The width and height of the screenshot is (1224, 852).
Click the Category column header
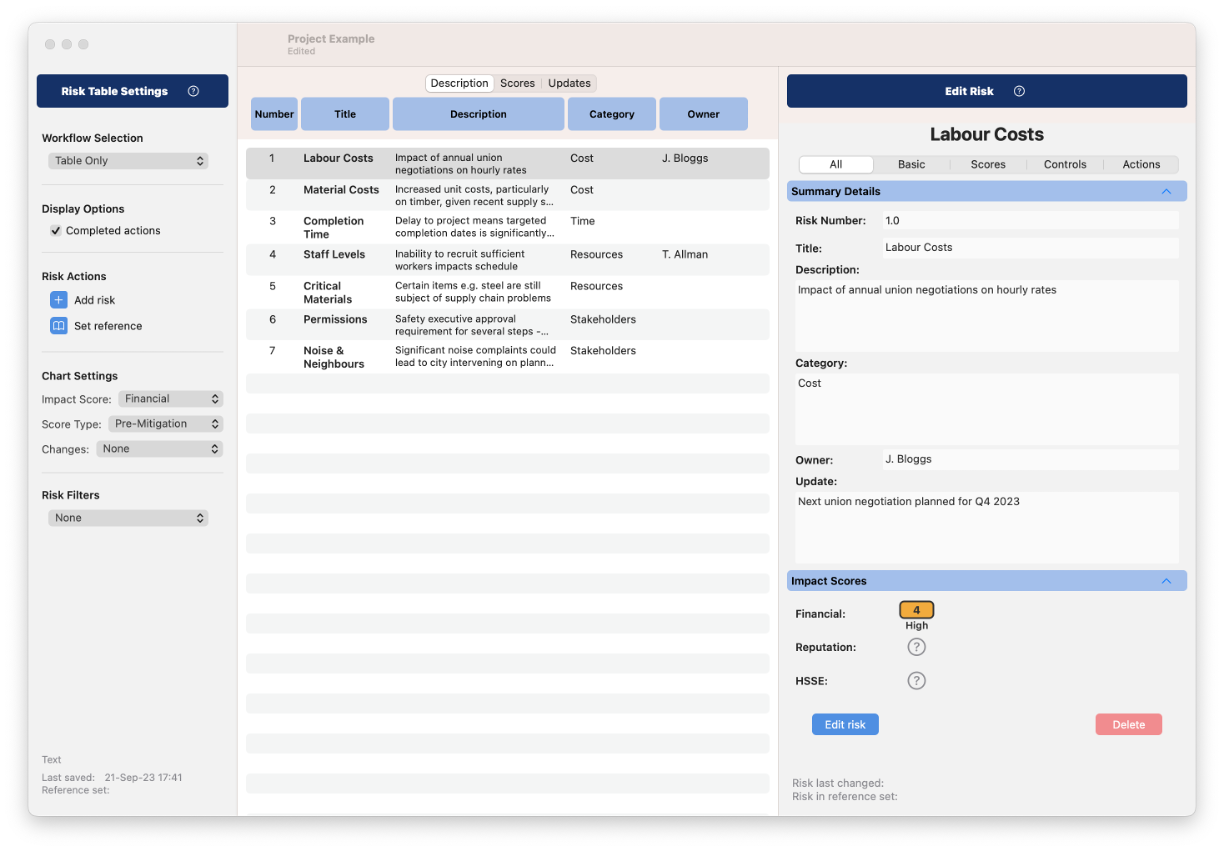coord(612,114)
